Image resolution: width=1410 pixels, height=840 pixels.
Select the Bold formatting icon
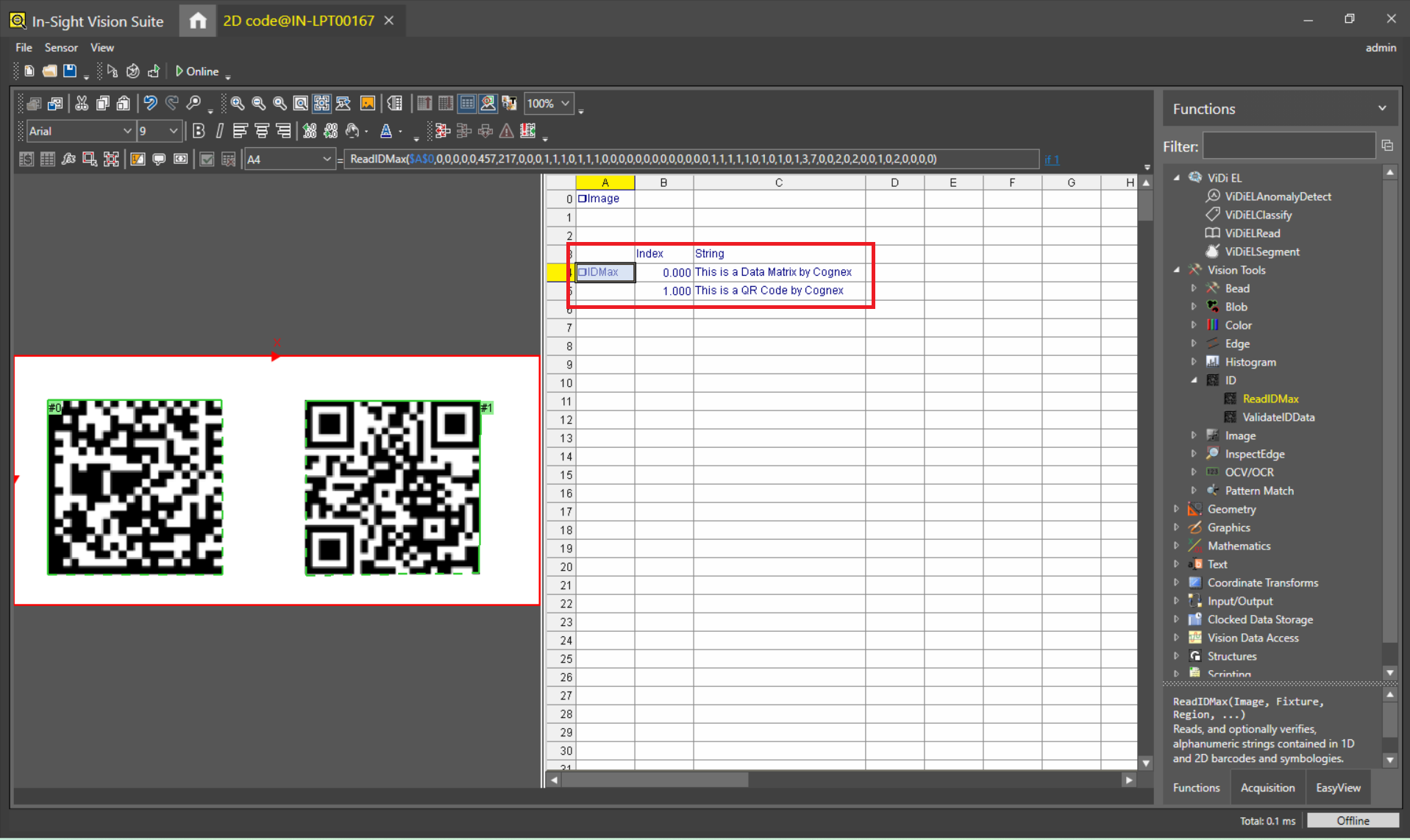[x=199, y=130]
